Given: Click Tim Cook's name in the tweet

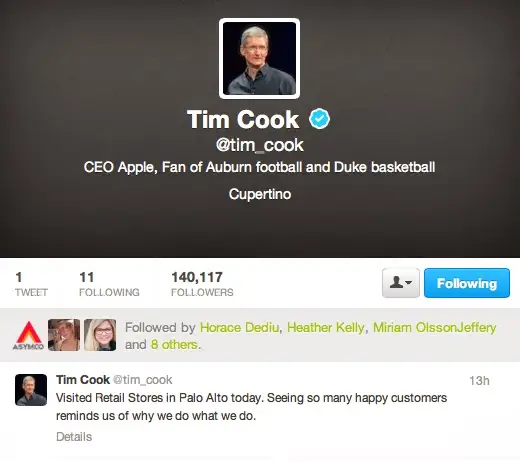Looking at the screenshot, I should click(83, 380).
